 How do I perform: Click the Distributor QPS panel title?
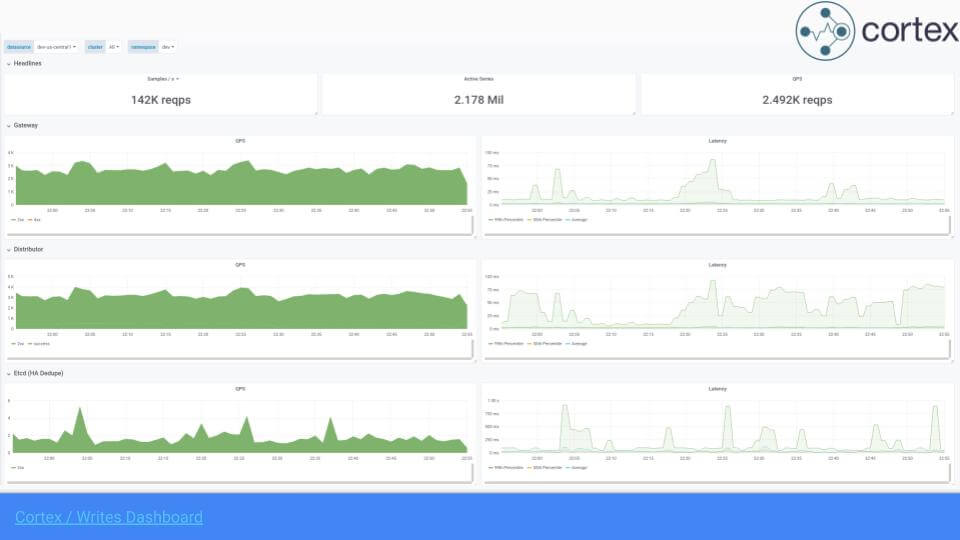pos(240,265)
